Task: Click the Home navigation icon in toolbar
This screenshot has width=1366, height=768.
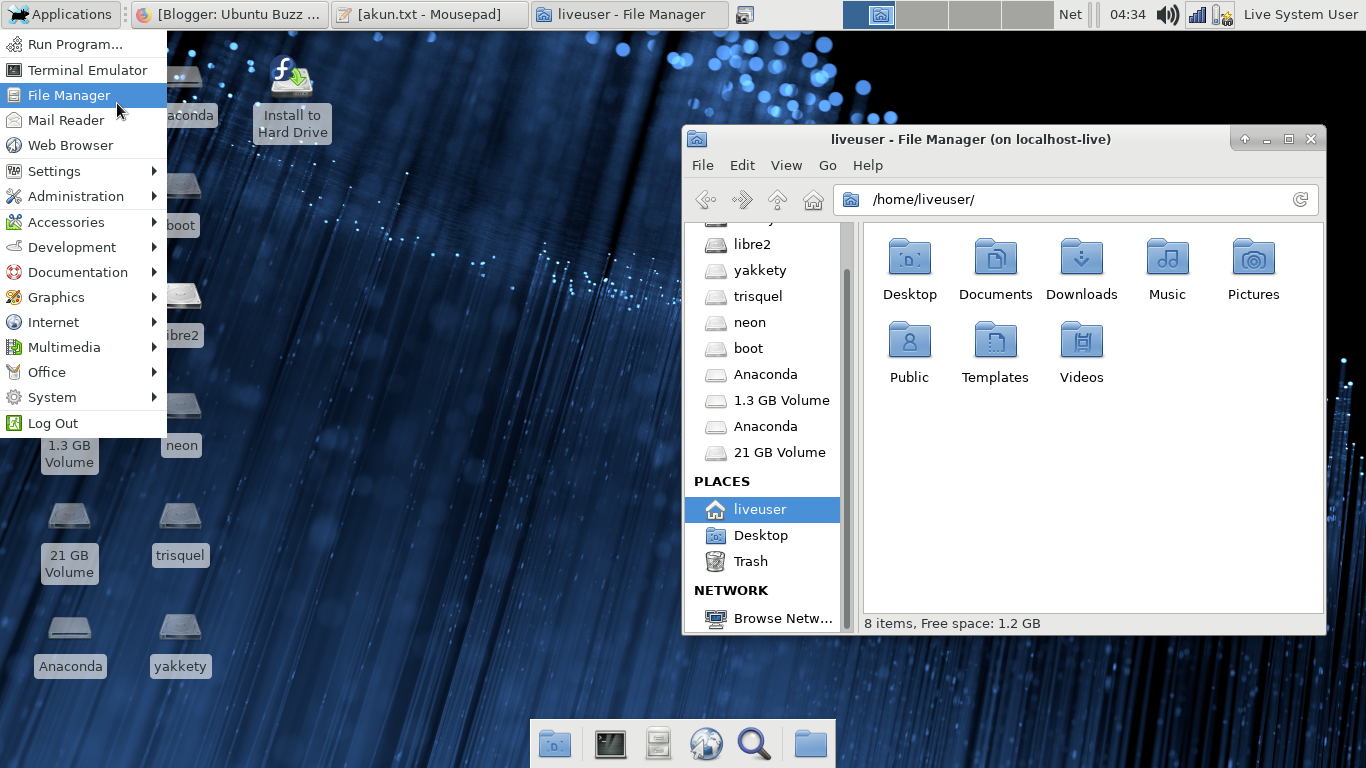Action: (x=813, y=199)
